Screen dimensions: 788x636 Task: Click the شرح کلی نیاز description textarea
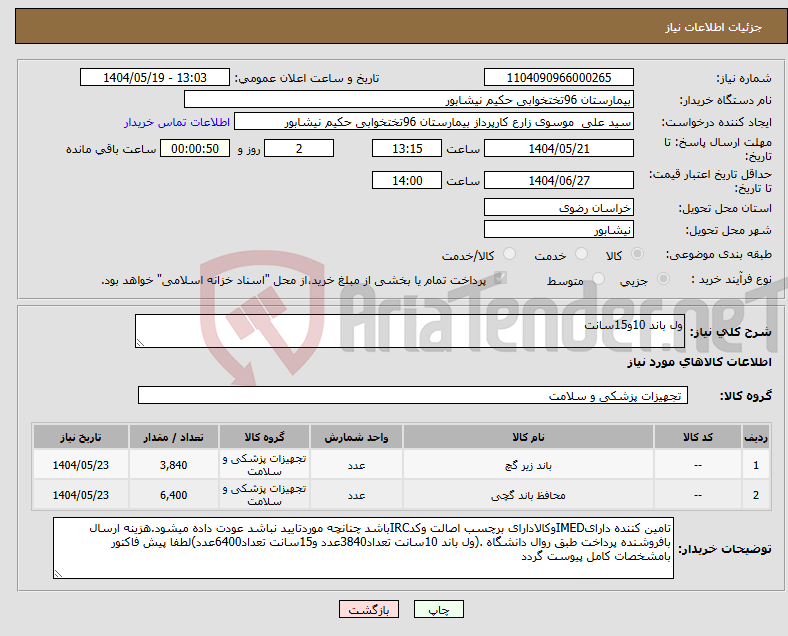410,331
